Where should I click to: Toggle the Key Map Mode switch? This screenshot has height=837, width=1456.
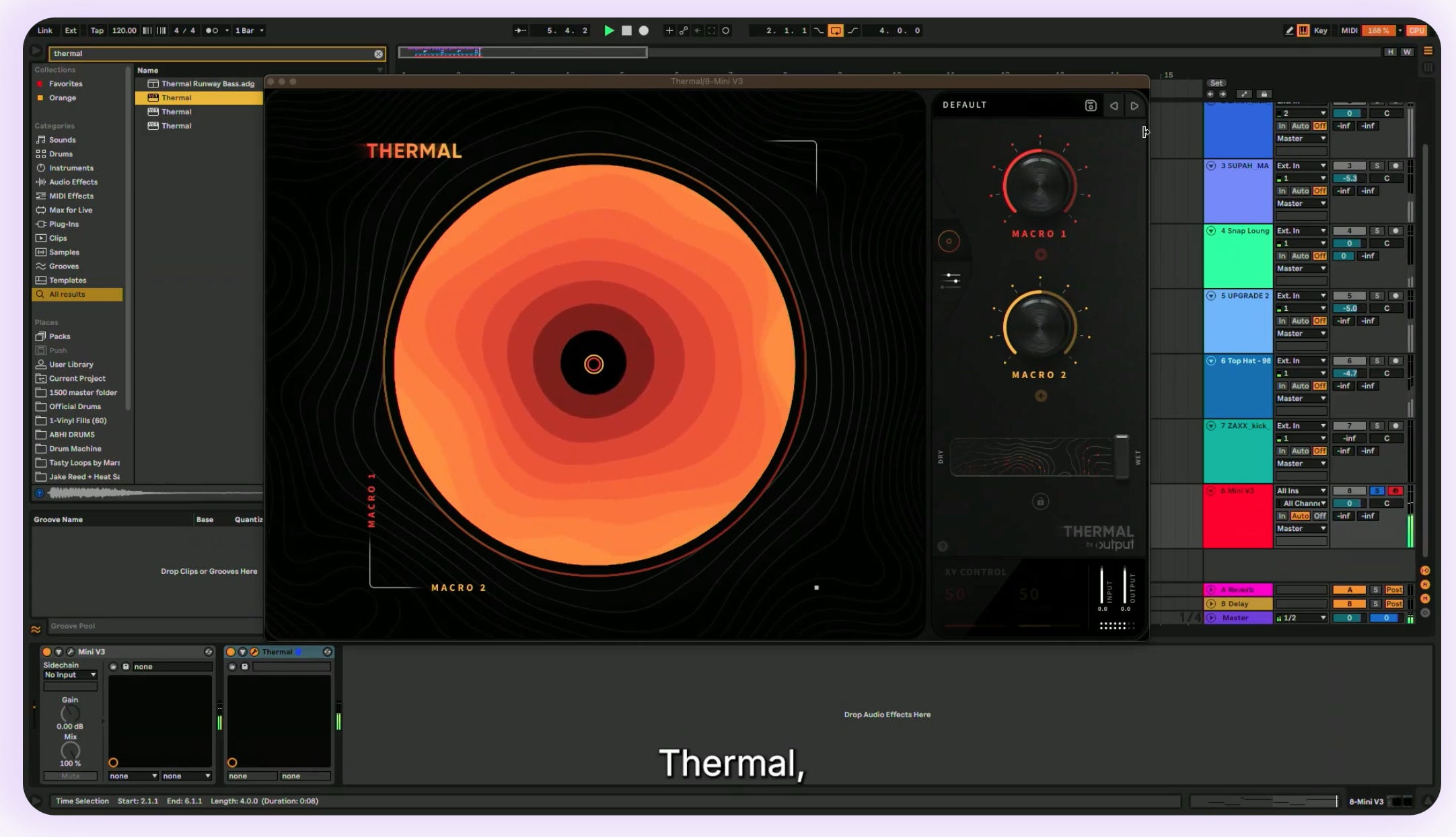[1321, 30]
